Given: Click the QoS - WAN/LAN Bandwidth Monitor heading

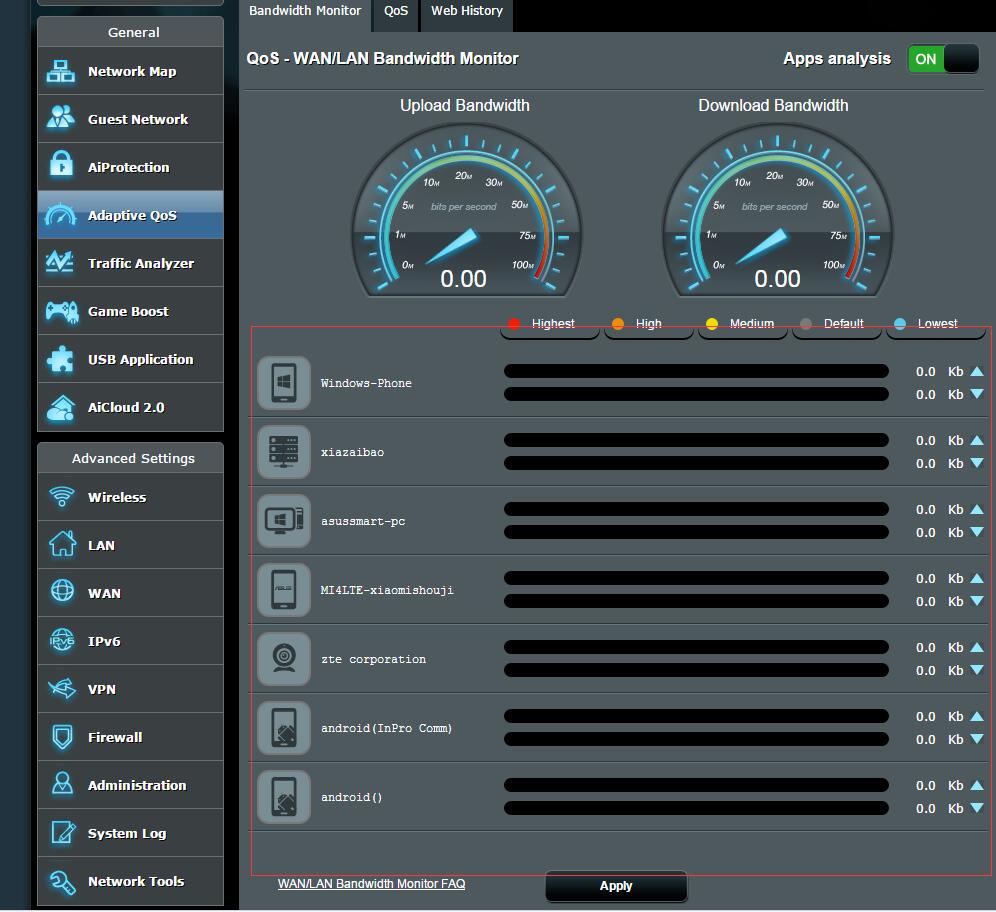Looking at the screenshot, I should tap(382, 58).
